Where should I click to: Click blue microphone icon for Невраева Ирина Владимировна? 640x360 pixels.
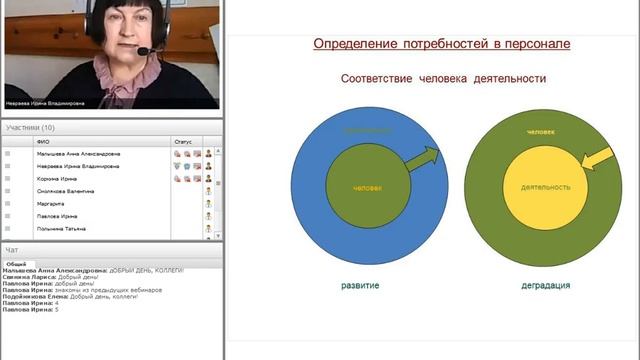(177, 166)
